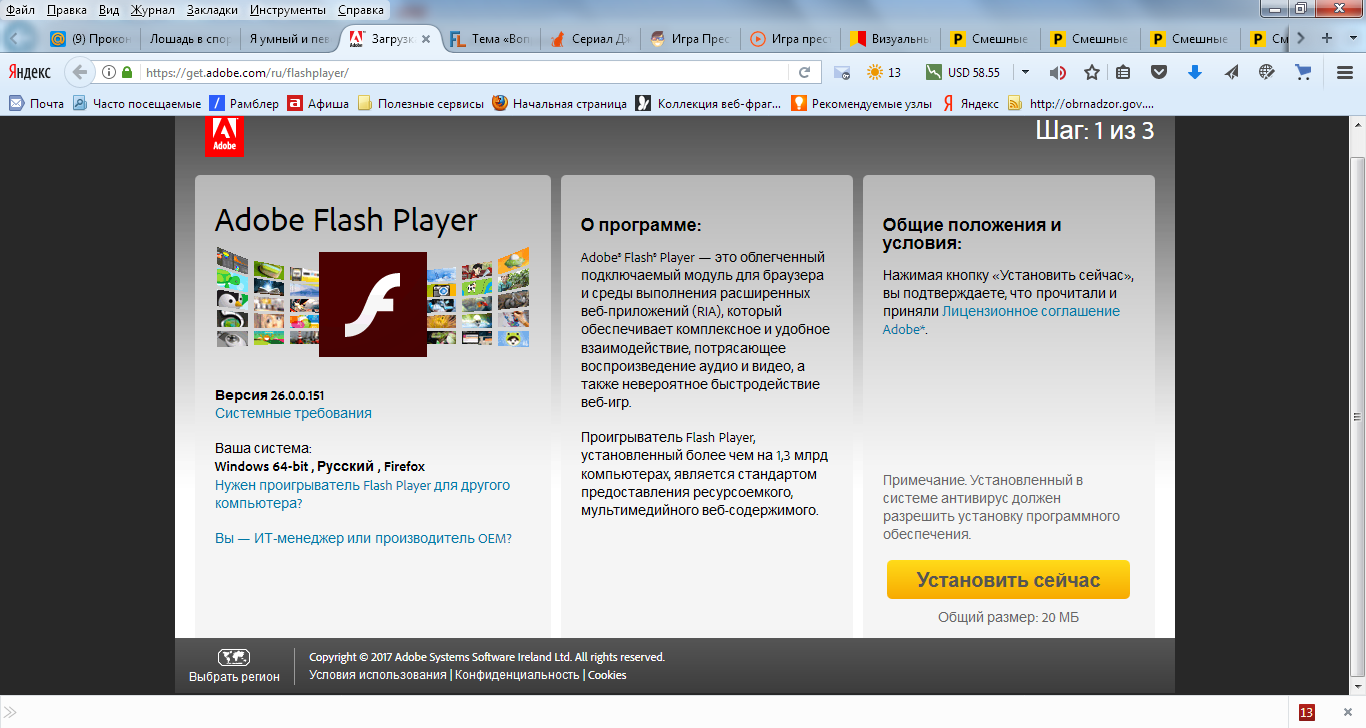Open downloads blue arrow icon
The height and width of the screenshot is (728, 1366).
click(1194, 72)
